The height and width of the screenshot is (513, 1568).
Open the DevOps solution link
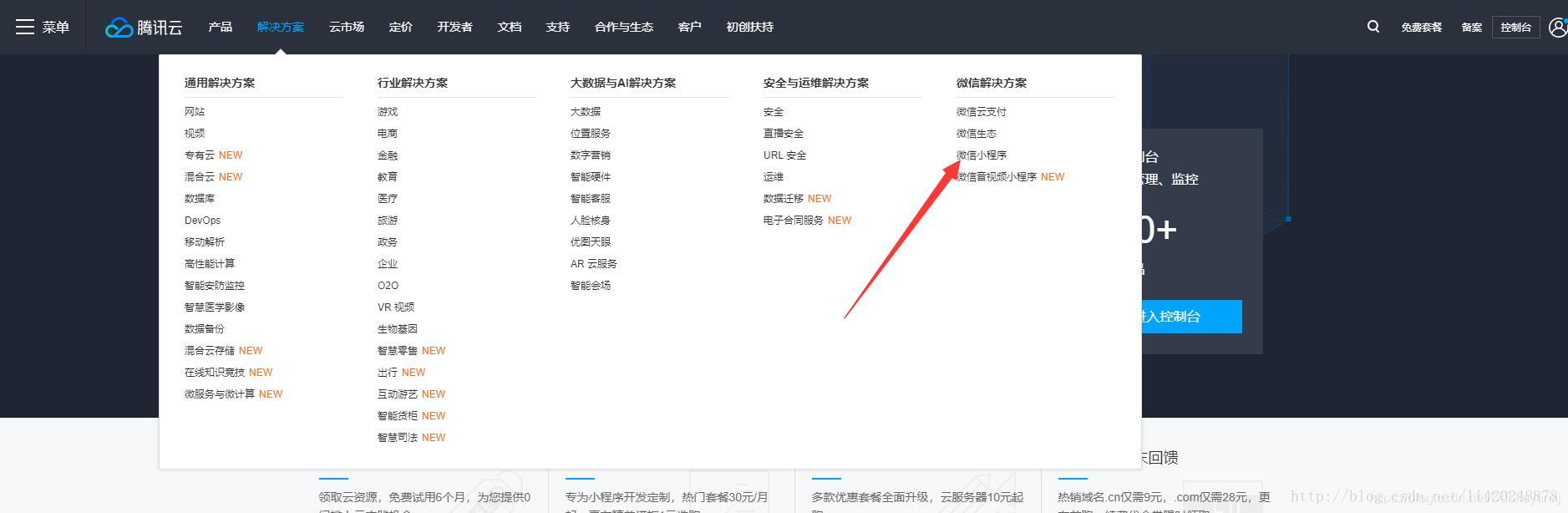coord(203,221)
